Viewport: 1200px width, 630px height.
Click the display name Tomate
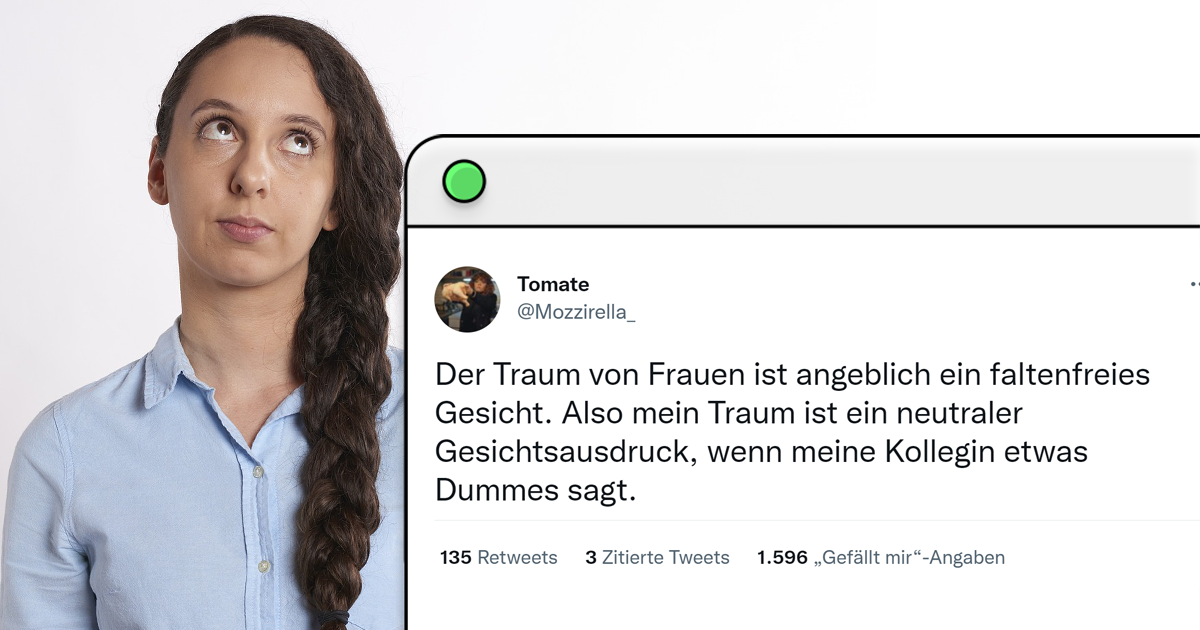click(553, 285)
